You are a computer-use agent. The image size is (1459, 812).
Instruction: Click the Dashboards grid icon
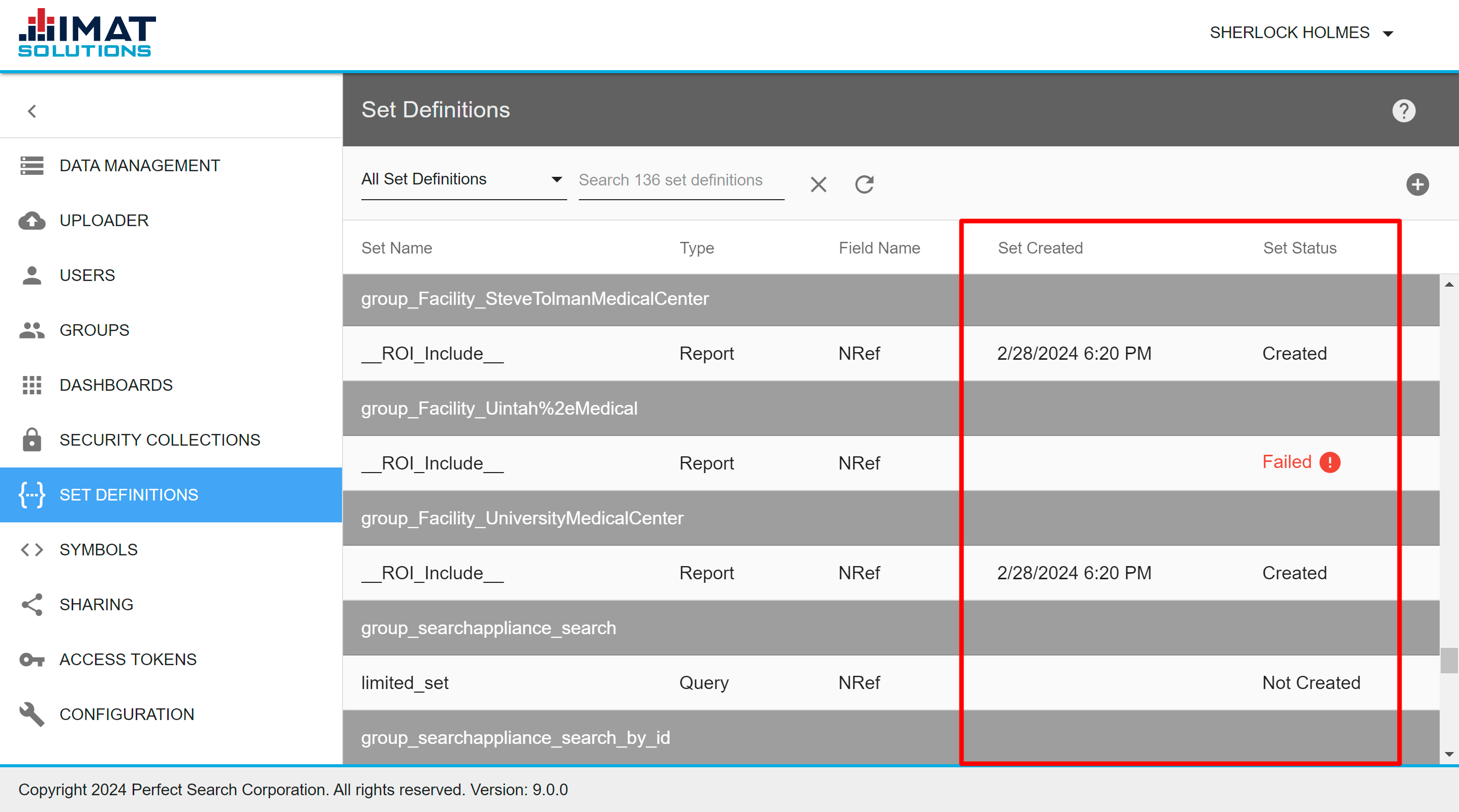32,385
